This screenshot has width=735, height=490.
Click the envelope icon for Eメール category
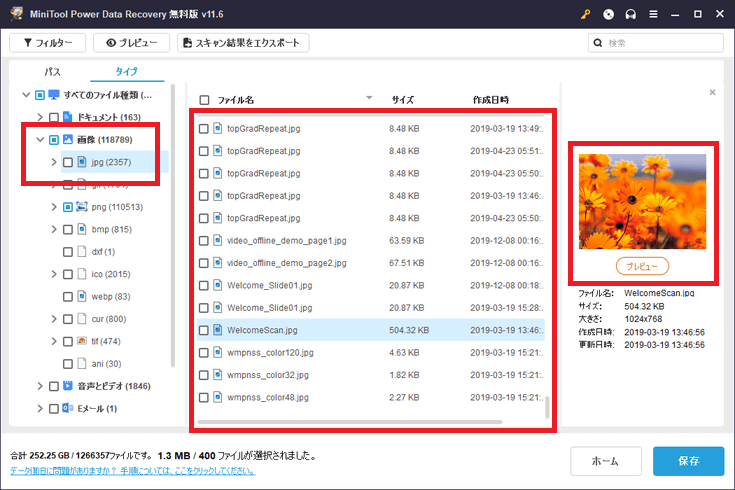68,409
